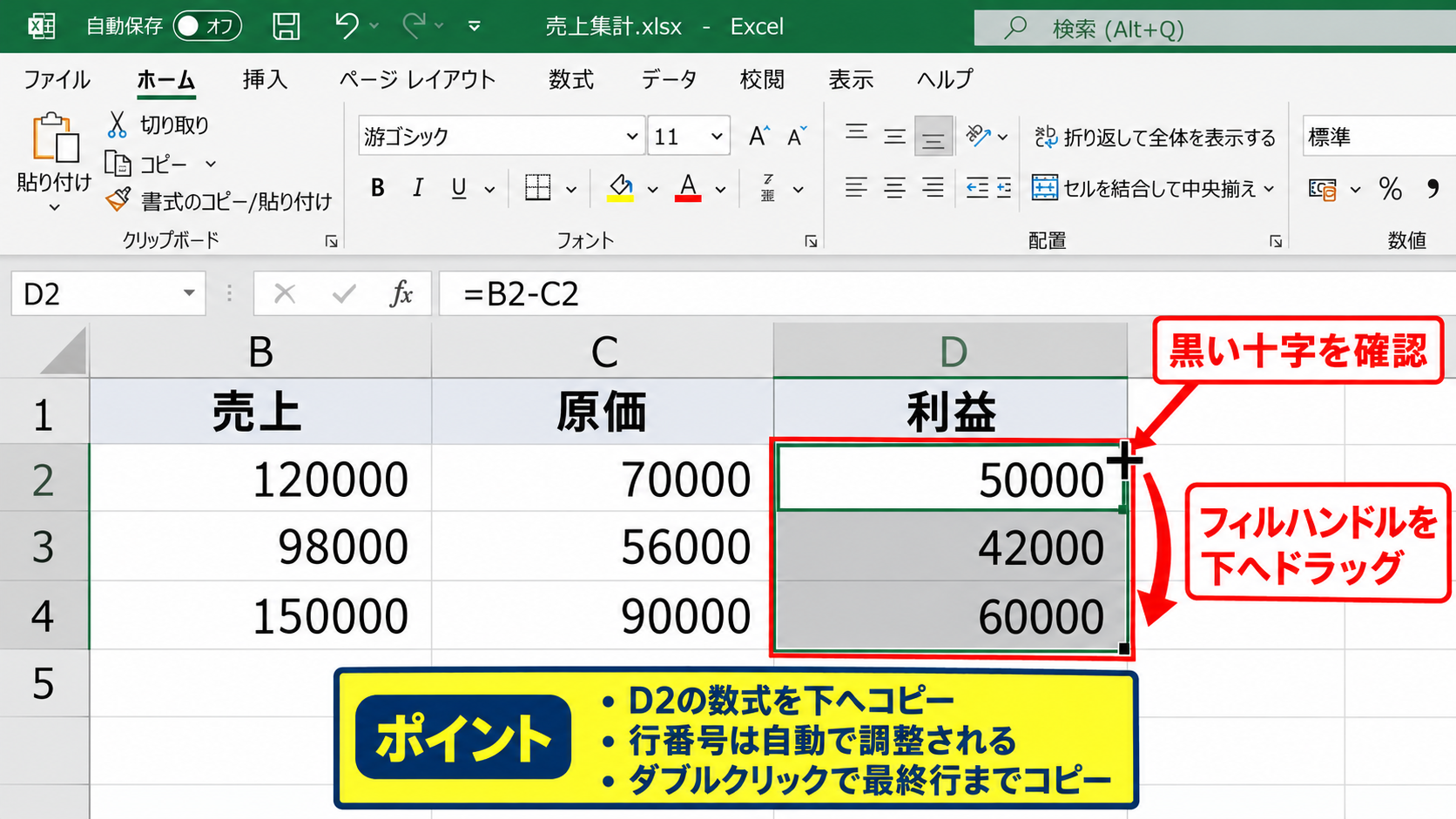The height and width of the screenshot is (819, 1456).
Task: Open the Quick Access Toolbar customize arrow
Action: coord(474,26)
